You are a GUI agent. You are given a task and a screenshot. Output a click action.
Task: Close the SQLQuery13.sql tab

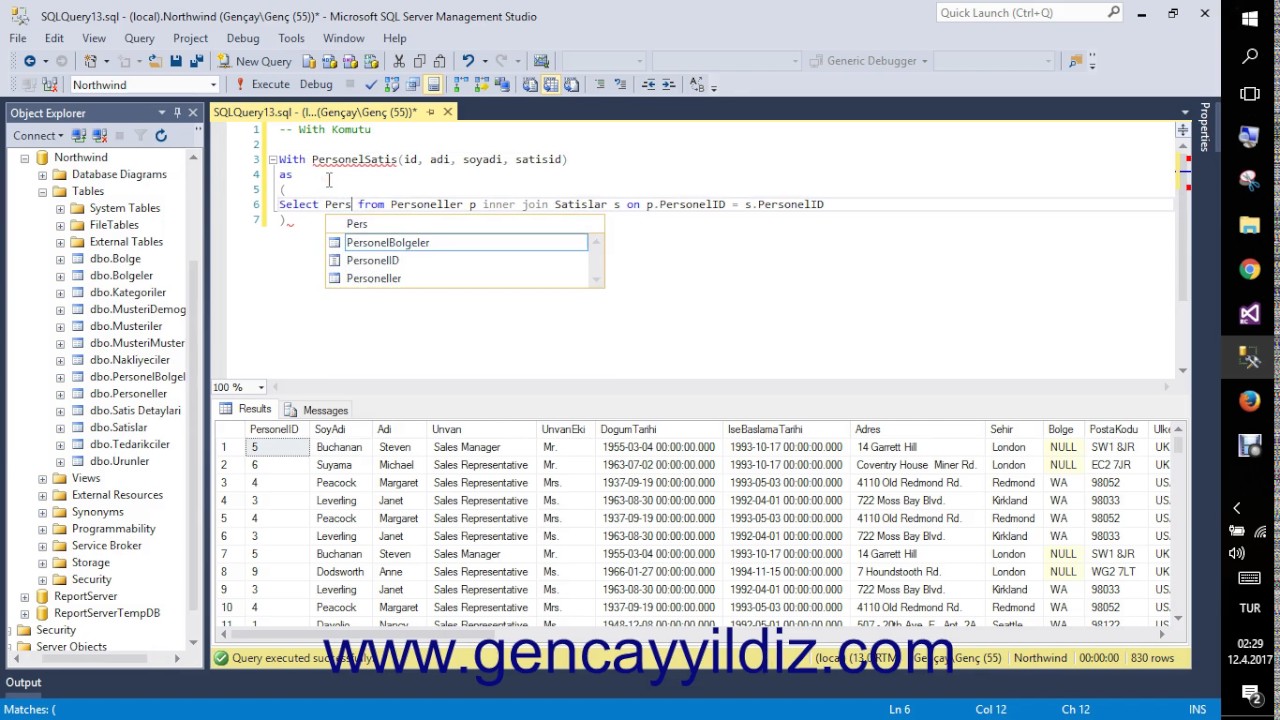point(448,112)
